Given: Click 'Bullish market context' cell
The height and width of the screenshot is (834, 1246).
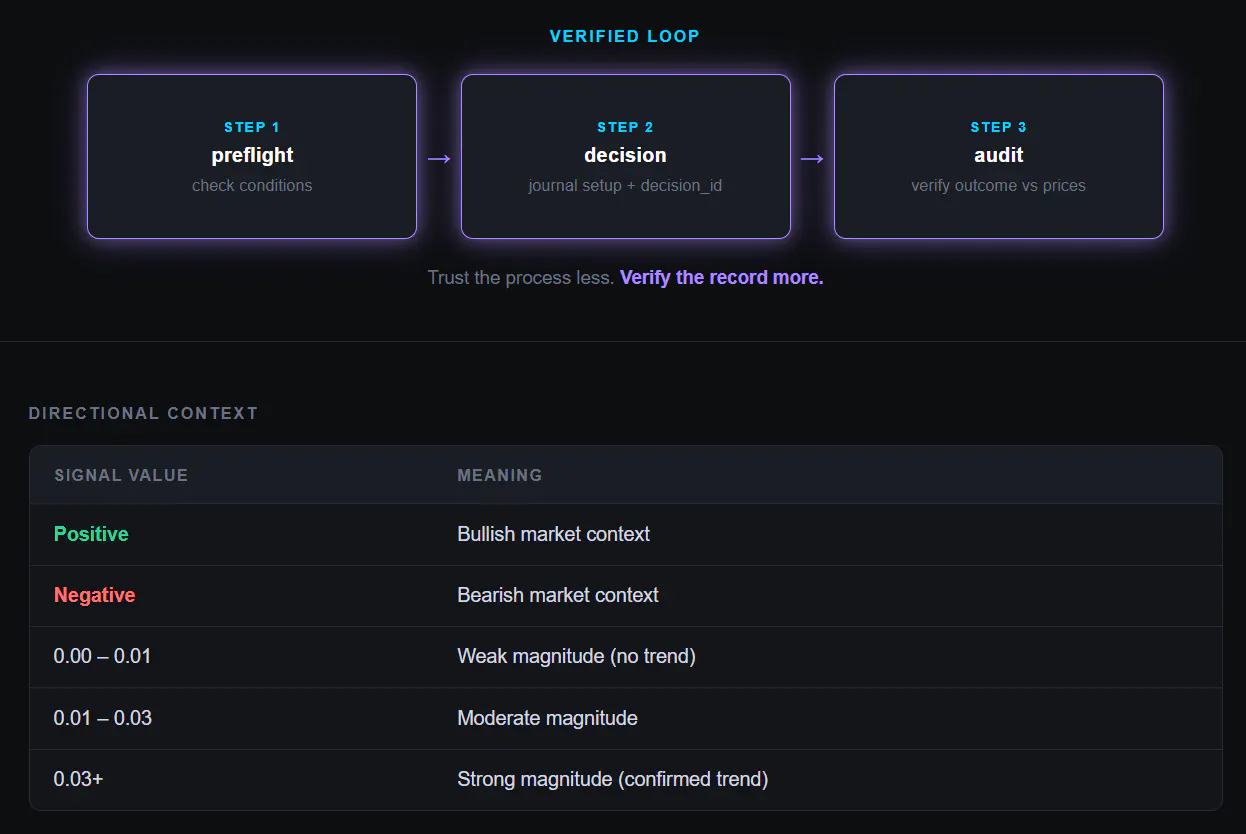Looking at the screenshot, I should [x=553, y=534].
